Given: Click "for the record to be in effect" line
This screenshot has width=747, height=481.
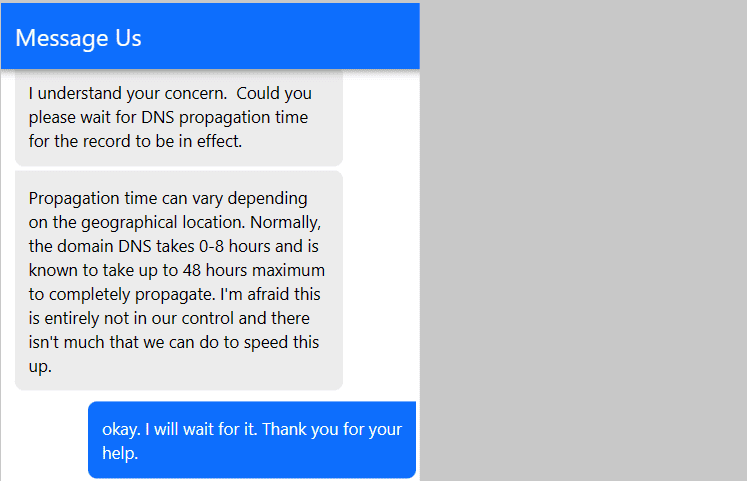Looking at the screenshot, I should [x=135, y=141].
